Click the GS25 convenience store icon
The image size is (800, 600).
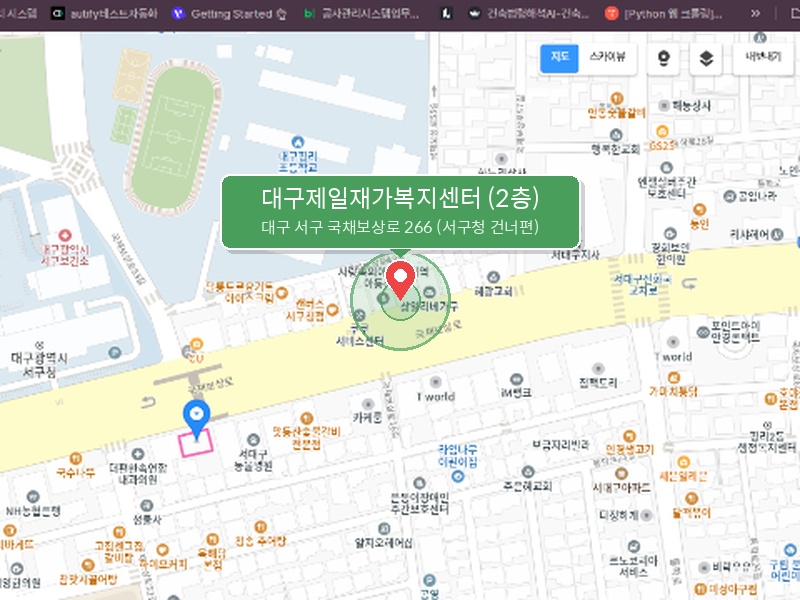662,132
